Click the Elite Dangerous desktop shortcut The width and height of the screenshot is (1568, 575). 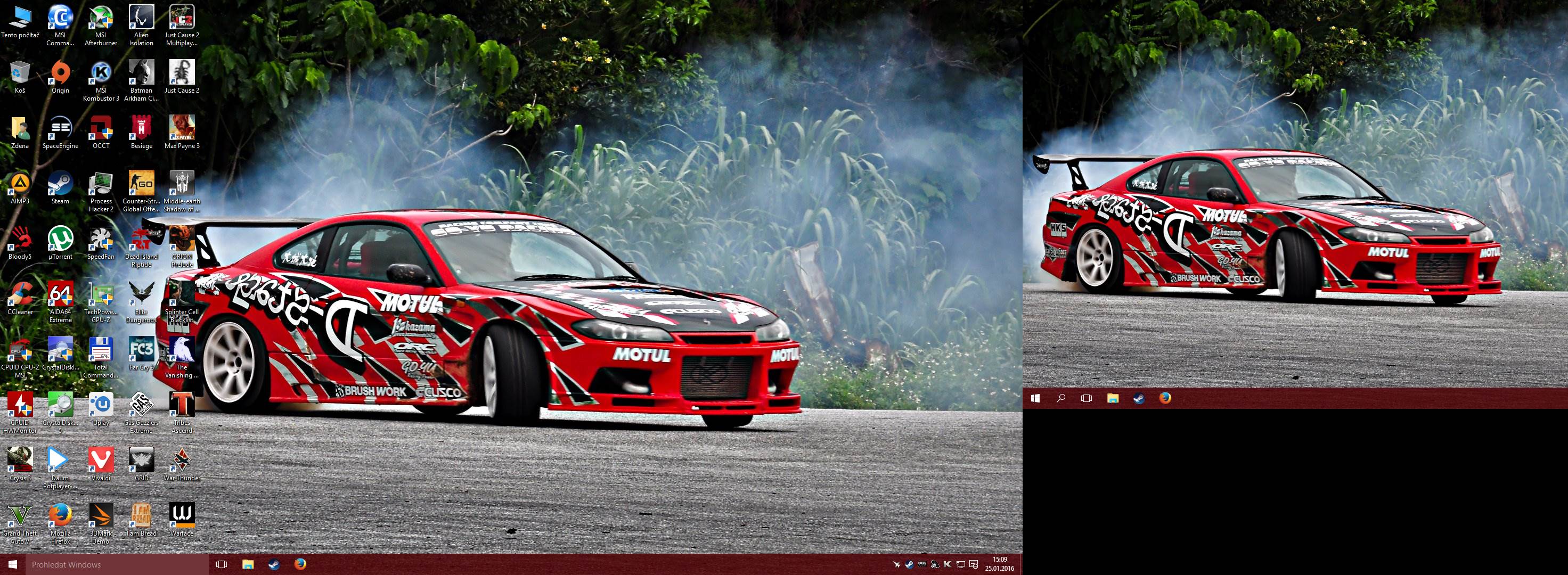(x=141, y=302)
